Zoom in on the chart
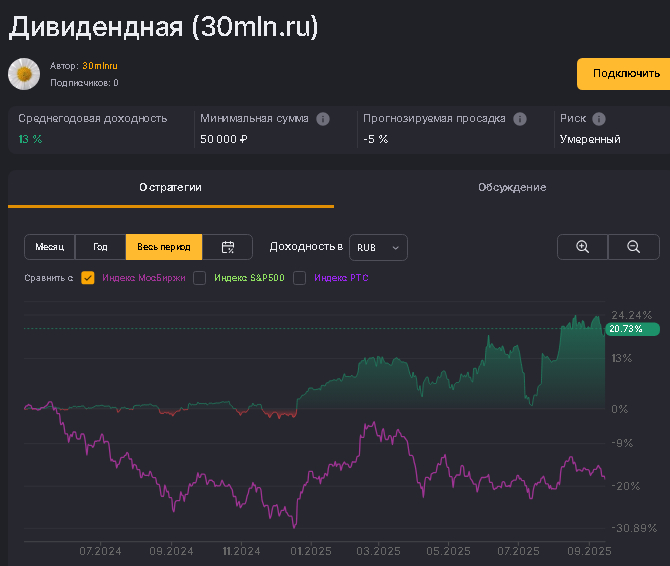 582,247
